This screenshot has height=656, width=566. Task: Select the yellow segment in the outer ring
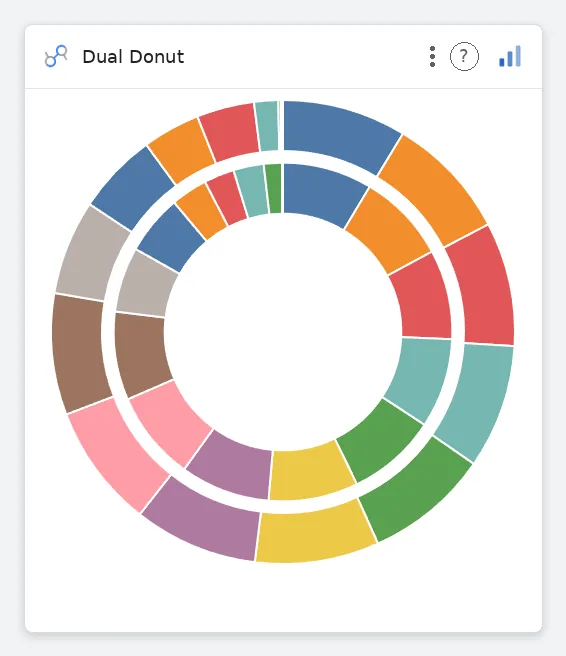315,533
